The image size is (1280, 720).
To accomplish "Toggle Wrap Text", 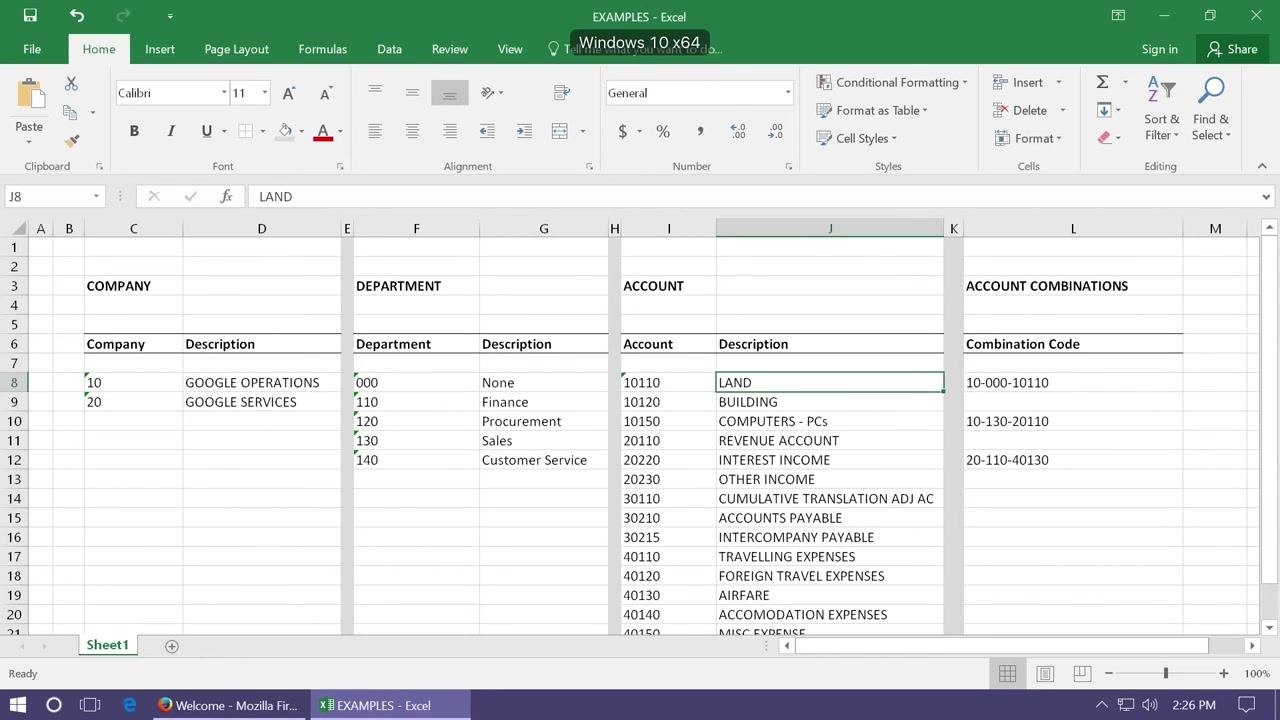I will (x=561, y=93).
